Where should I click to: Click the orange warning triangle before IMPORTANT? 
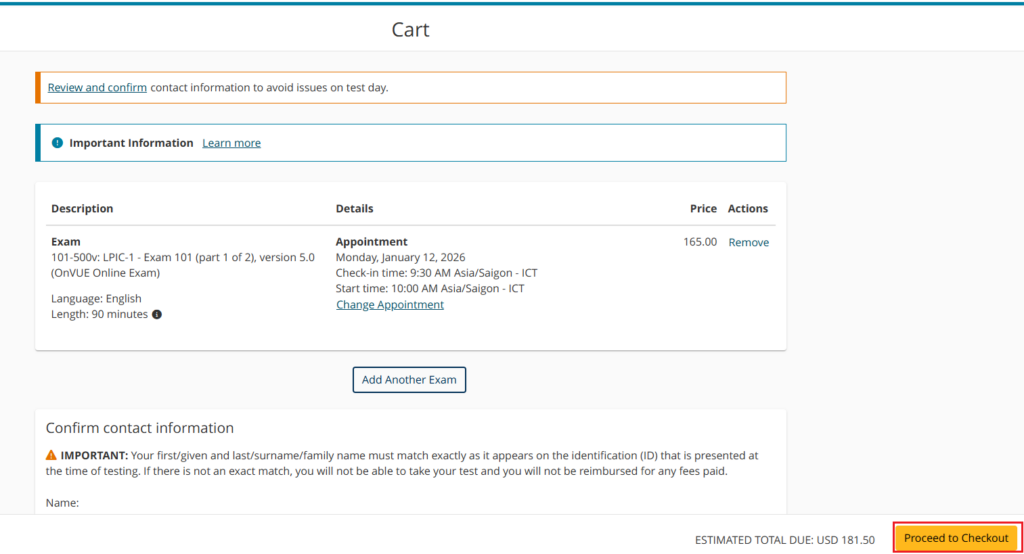click(x=52, y=455)
